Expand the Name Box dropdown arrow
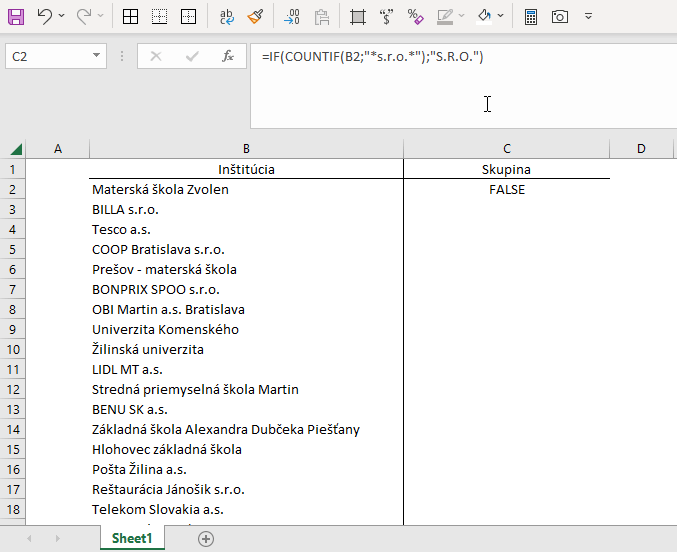 (x=97, y=56)
